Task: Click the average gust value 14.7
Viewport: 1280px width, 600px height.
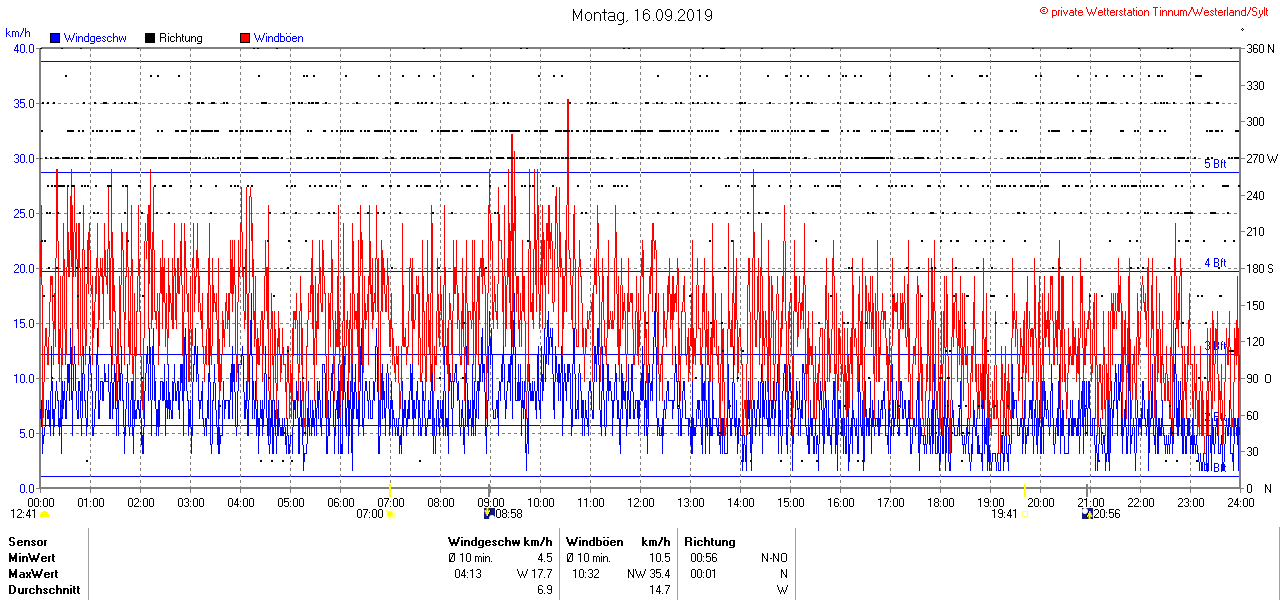Action: click(x=660, y=590)
